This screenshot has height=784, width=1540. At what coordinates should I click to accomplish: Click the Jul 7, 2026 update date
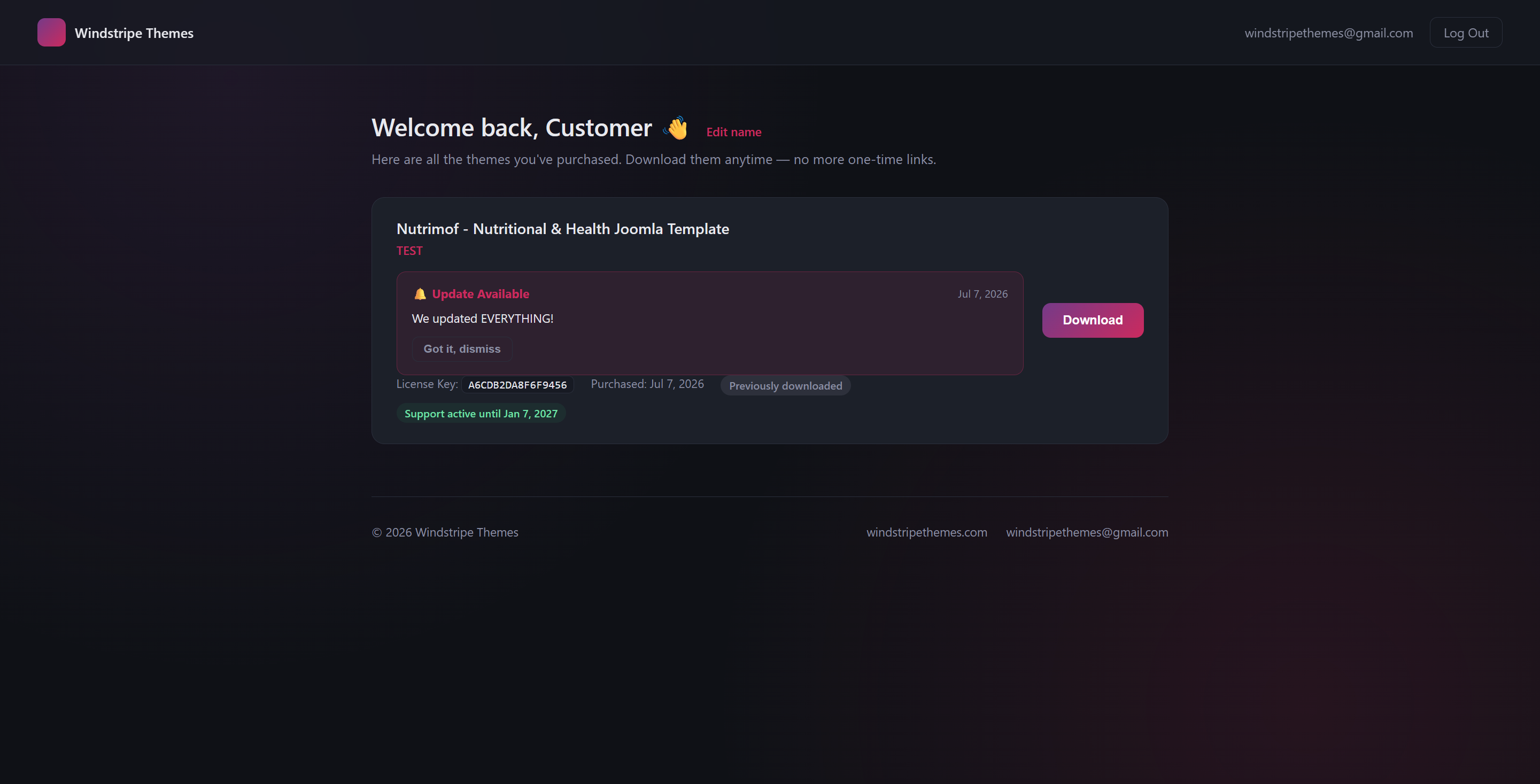tap(982, 294)
